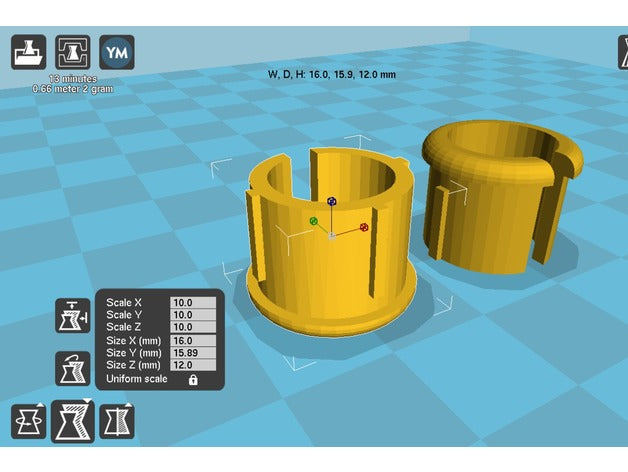Viewport: 628px width, 472px height.
Task: Click the Size X (mm) field
Action: (193, 341)
